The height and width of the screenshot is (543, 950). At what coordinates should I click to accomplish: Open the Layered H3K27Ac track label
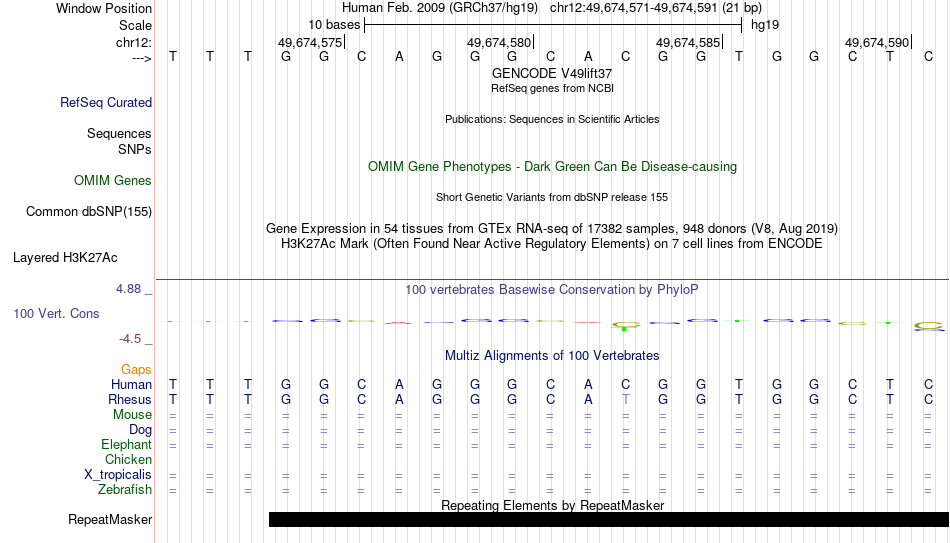click(x=65, y=258)
